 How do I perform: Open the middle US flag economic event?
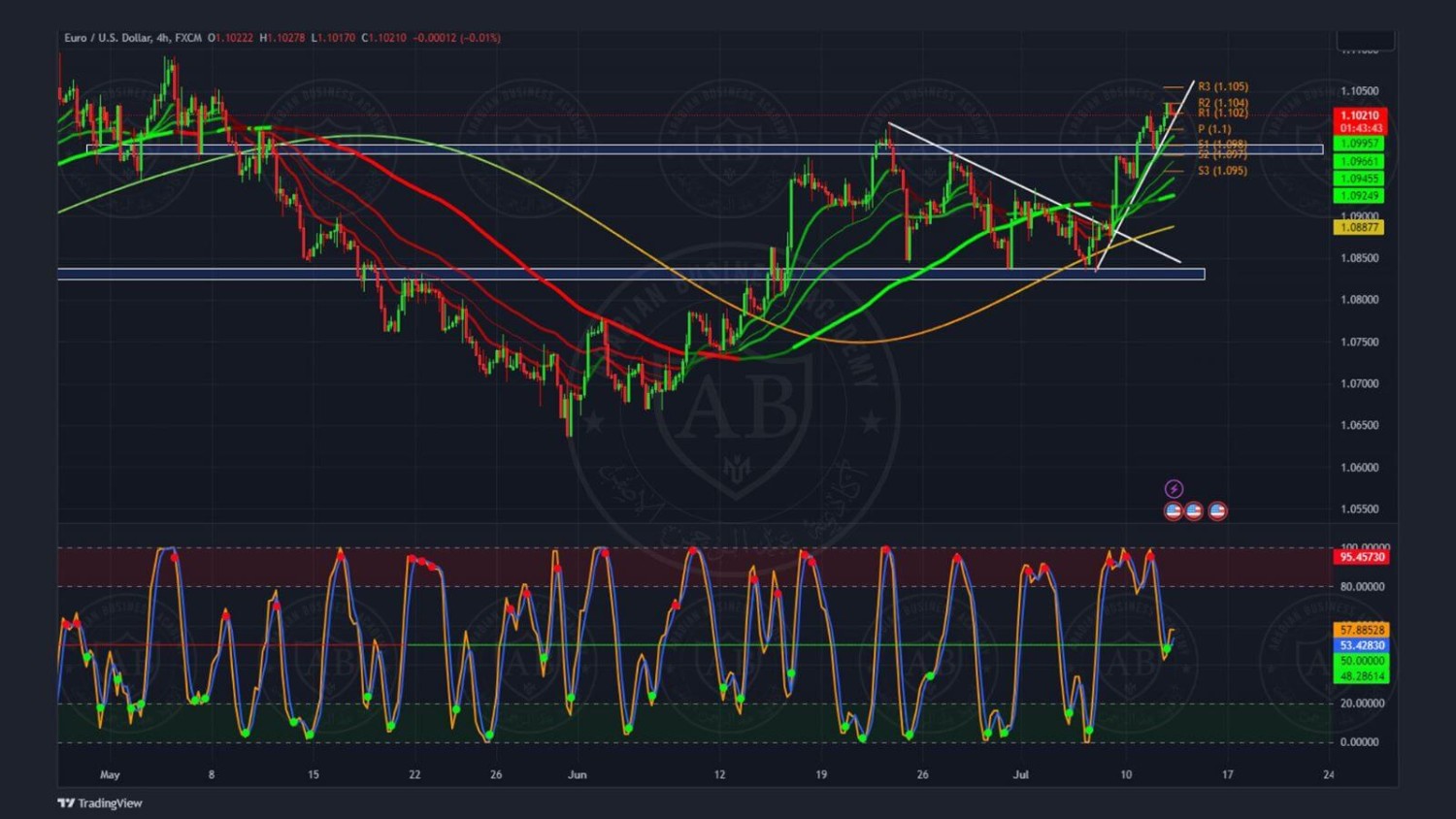click(x=1194, y=510)
